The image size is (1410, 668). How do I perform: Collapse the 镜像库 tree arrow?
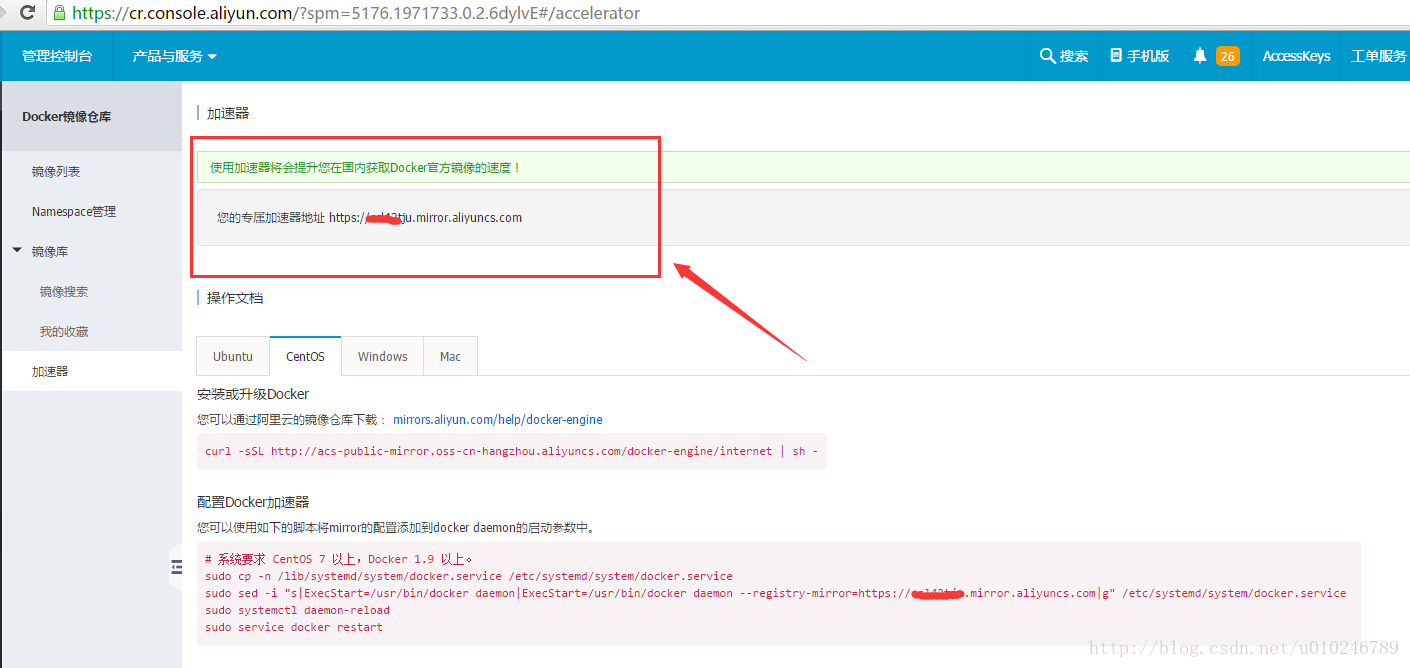pyautogui.click(x=17, y=251)
